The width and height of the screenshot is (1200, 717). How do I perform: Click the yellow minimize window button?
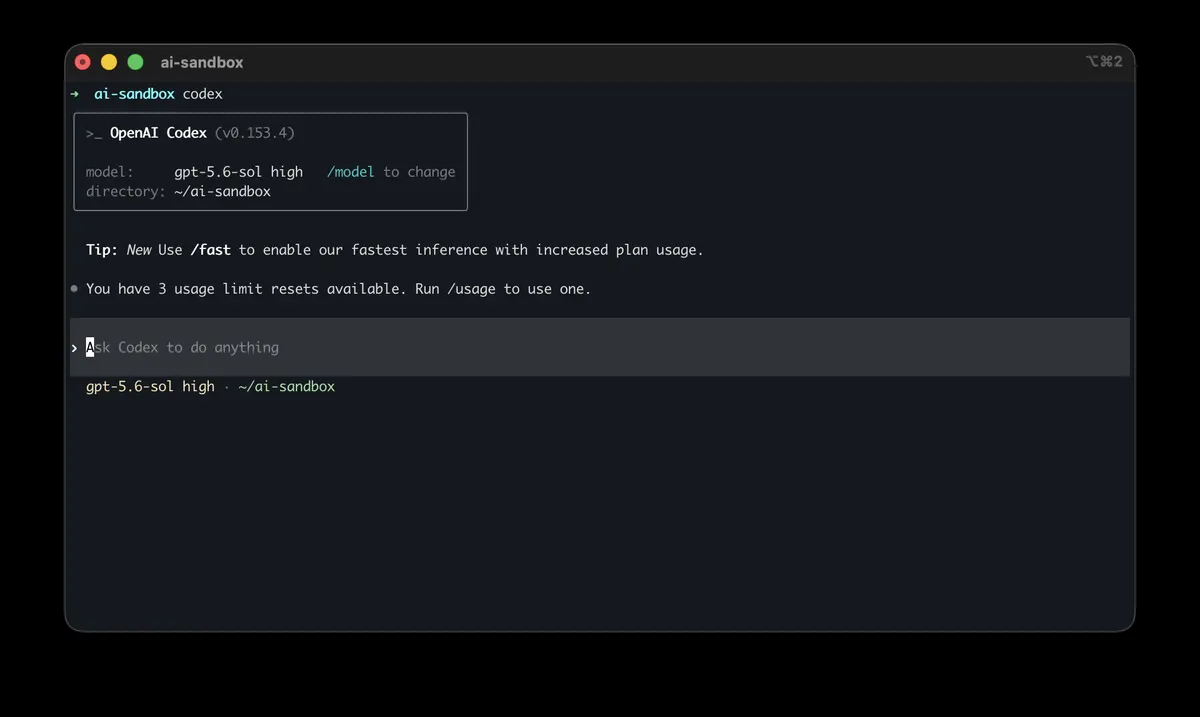(x=109, y=62)
